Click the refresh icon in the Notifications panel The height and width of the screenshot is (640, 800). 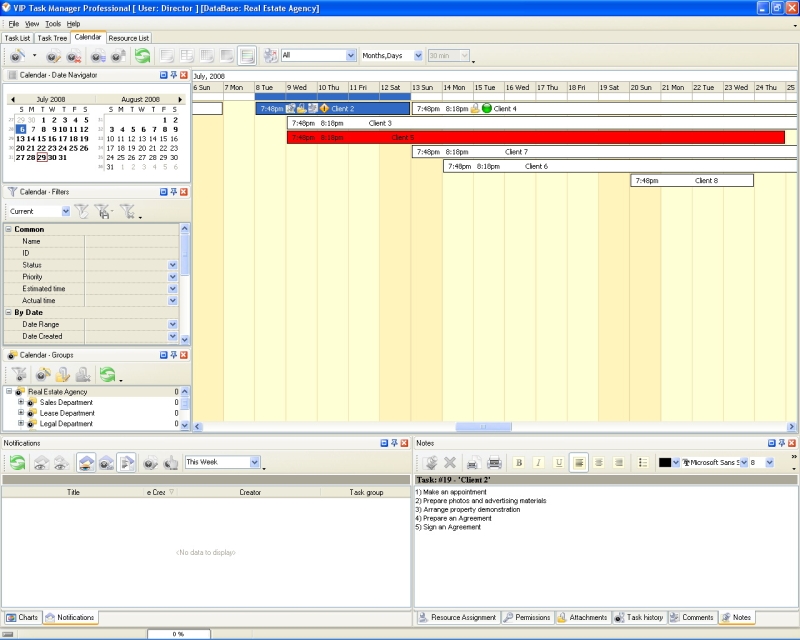tap(18, 463)
